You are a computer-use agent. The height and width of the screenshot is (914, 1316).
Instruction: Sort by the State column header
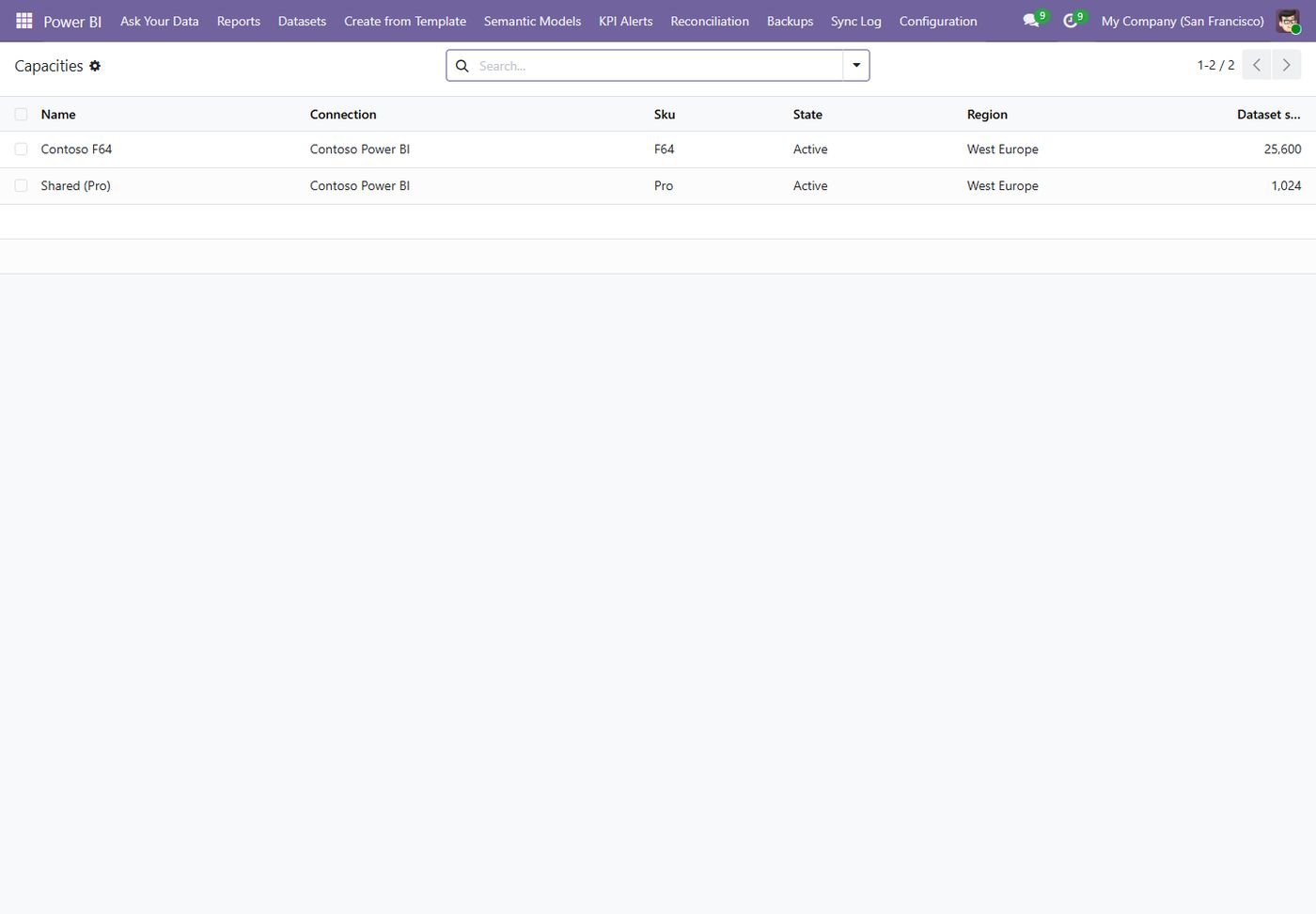[807, 115]
